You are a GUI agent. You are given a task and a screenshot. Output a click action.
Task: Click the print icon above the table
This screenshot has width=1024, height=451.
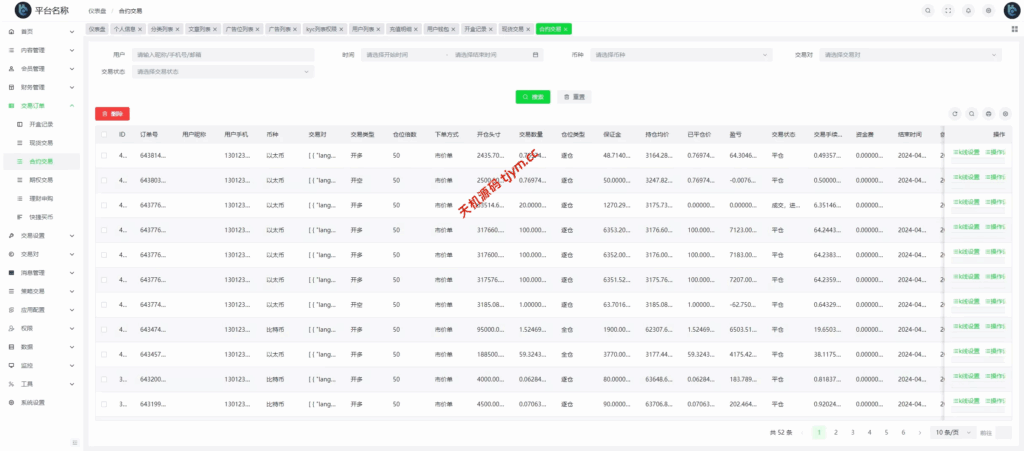989,114
